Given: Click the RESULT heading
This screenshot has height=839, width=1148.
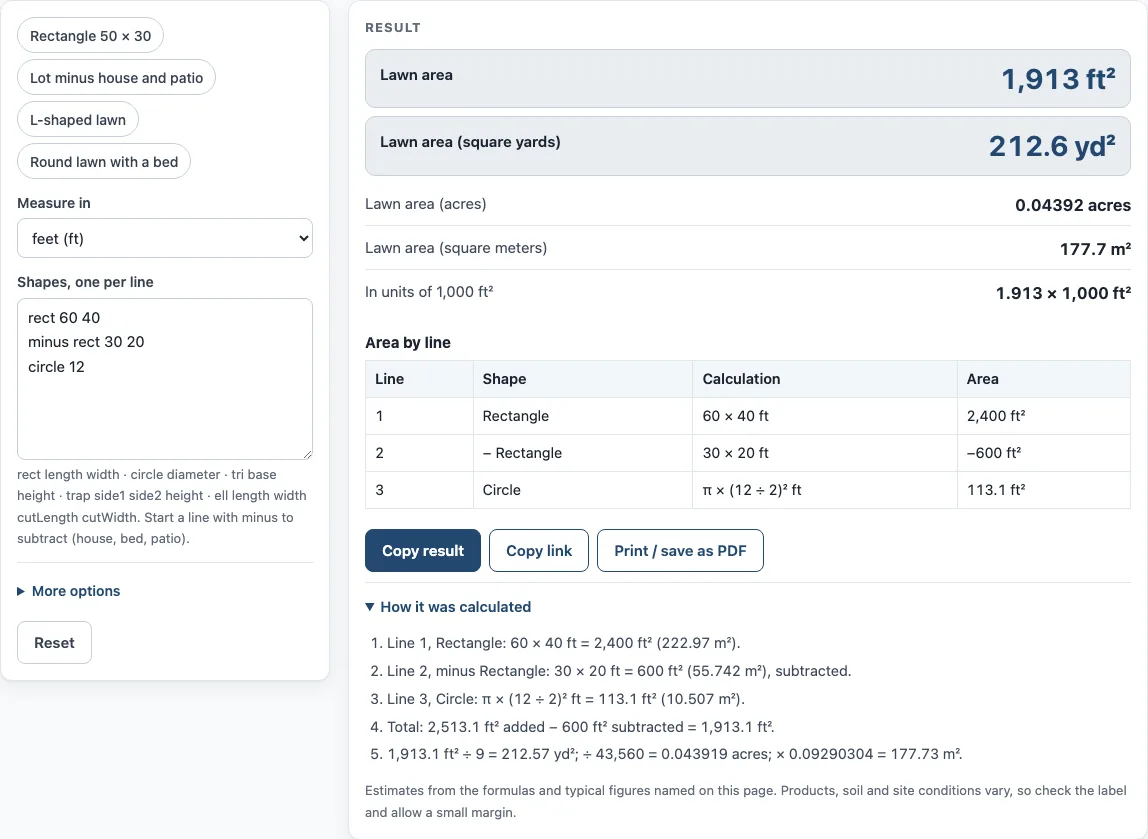Looking at the screenshot, I should tap(392, 28).
